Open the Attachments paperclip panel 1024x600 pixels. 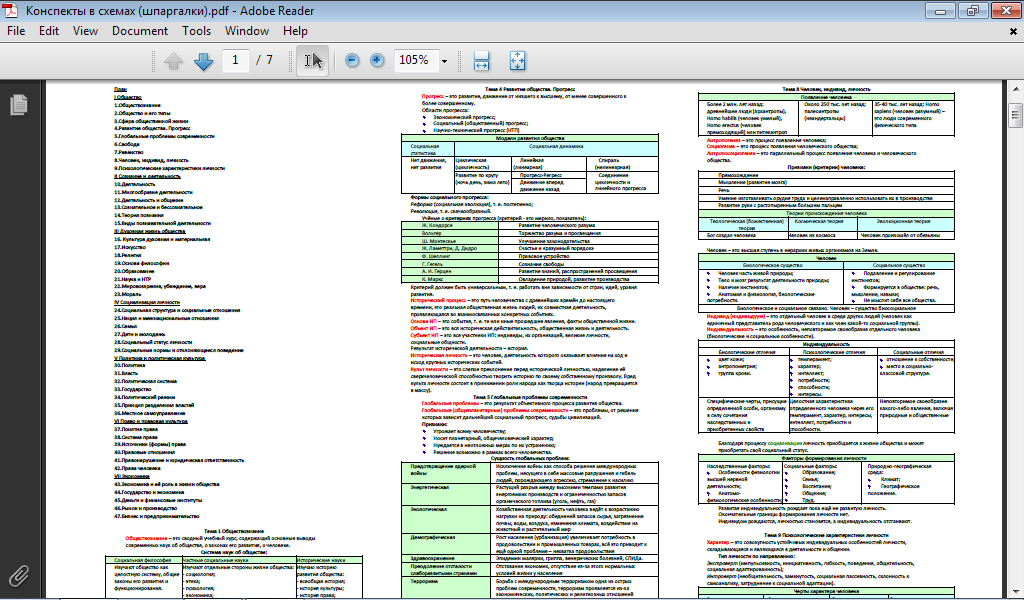19,575
